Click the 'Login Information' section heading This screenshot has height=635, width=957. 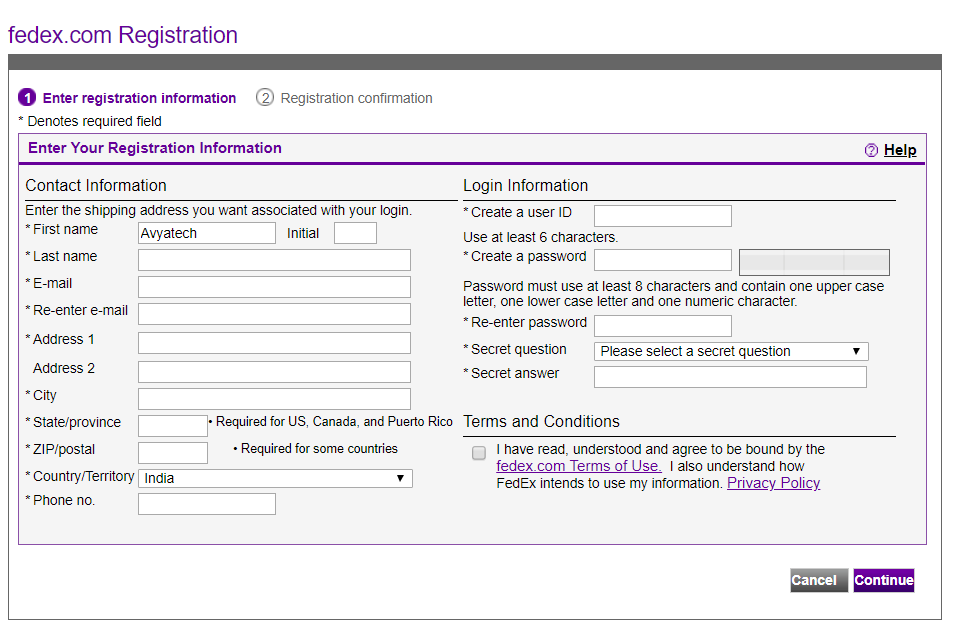(525, 186)
